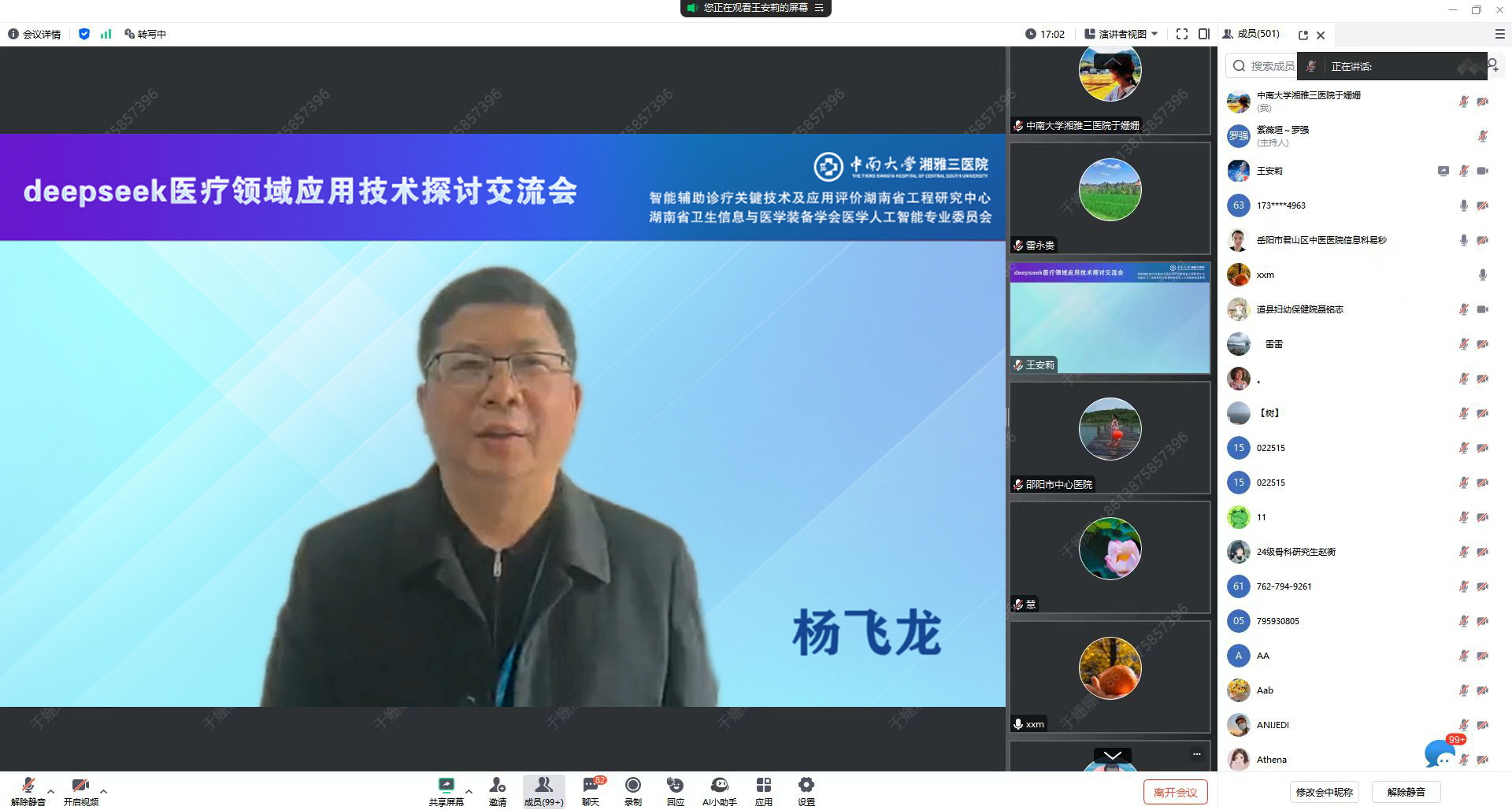Expand video options arrow next to 开启视频
This screenshot has width=1512, height=810.
pos(103,792)
